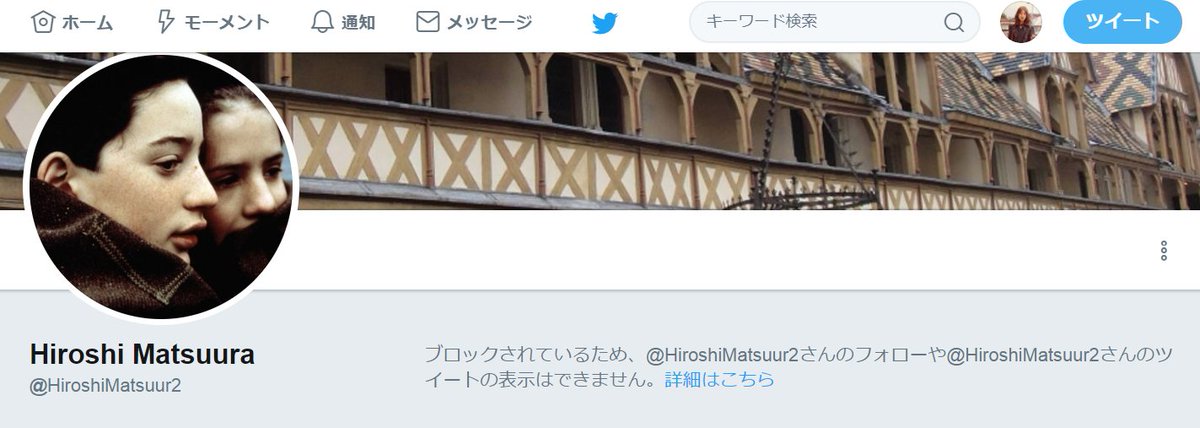Click the @HiroshiMatsuur2 handle under the name
This screenshot has width=1200, height=428.
(105, 385)
